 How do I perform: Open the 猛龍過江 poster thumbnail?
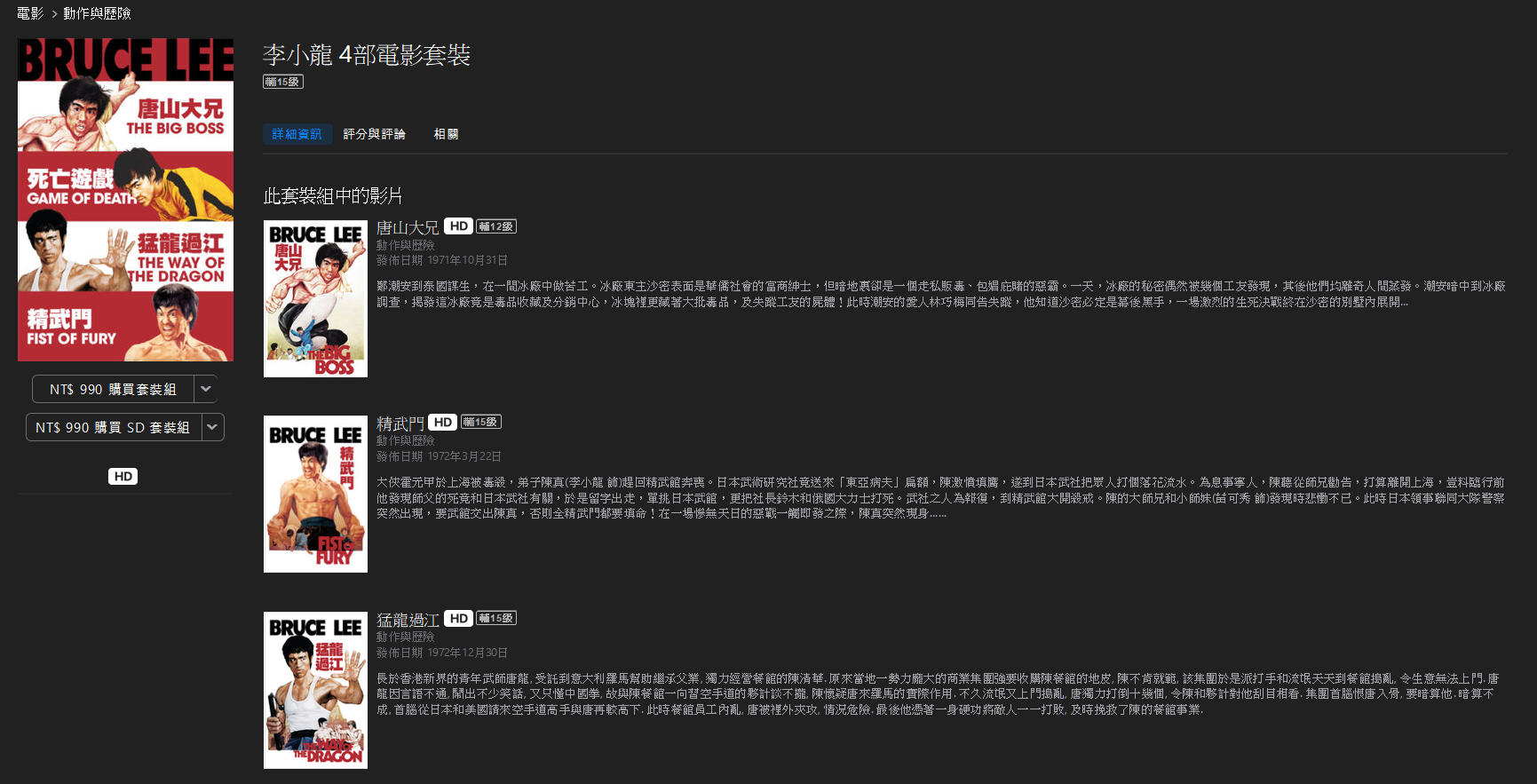[x=315, y=690]
